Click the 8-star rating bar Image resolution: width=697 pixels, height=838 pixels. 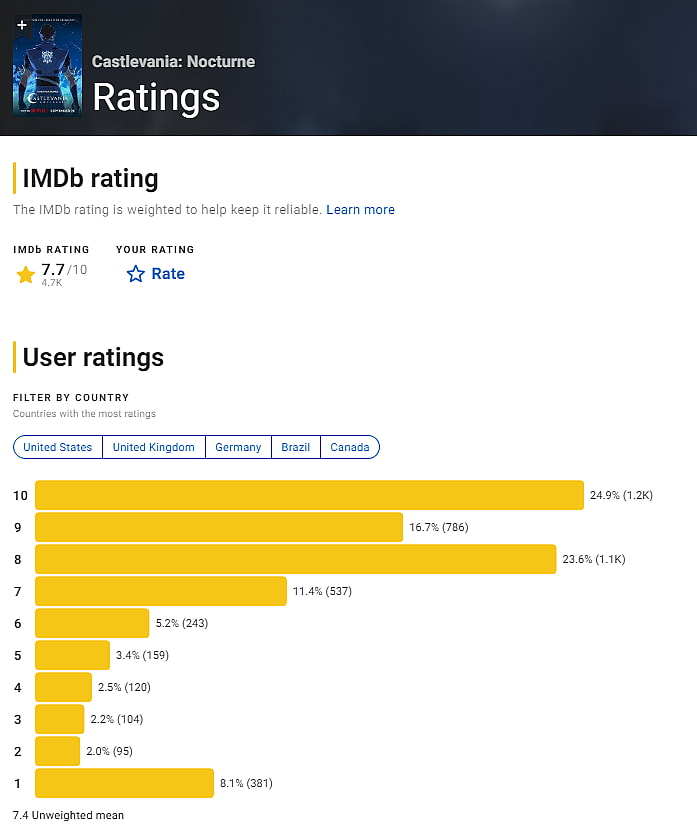pos(295,559)
